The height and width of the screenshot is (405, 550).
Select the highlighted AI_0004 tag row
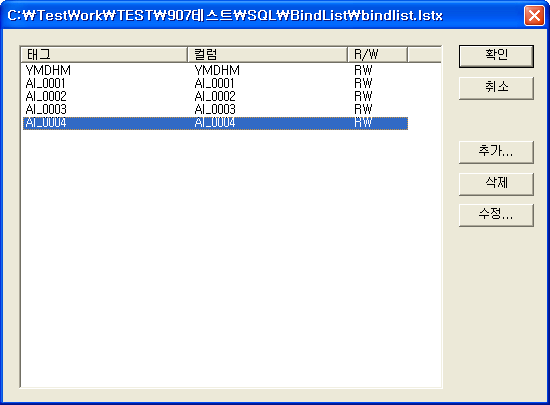tap(215, 123)
